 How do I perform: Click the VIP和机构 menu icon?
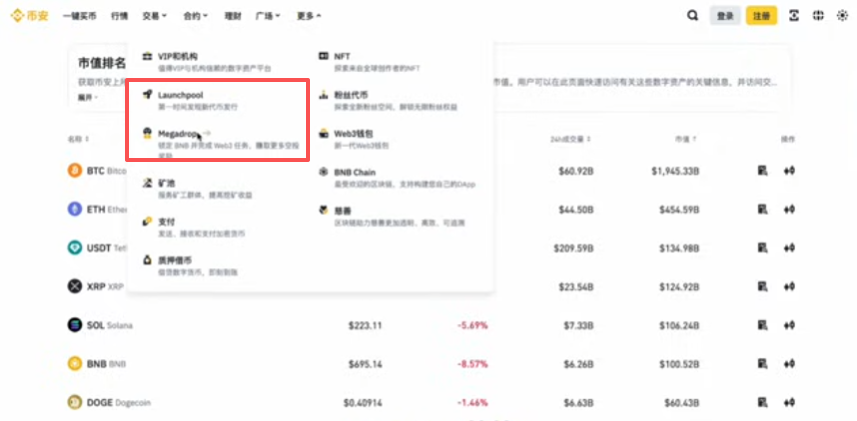tap(147, 56)
